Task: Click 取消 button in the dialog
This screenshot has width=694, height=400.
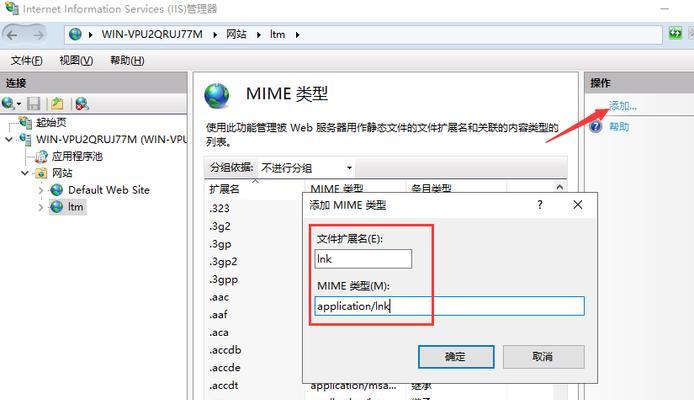Action: 544,357
